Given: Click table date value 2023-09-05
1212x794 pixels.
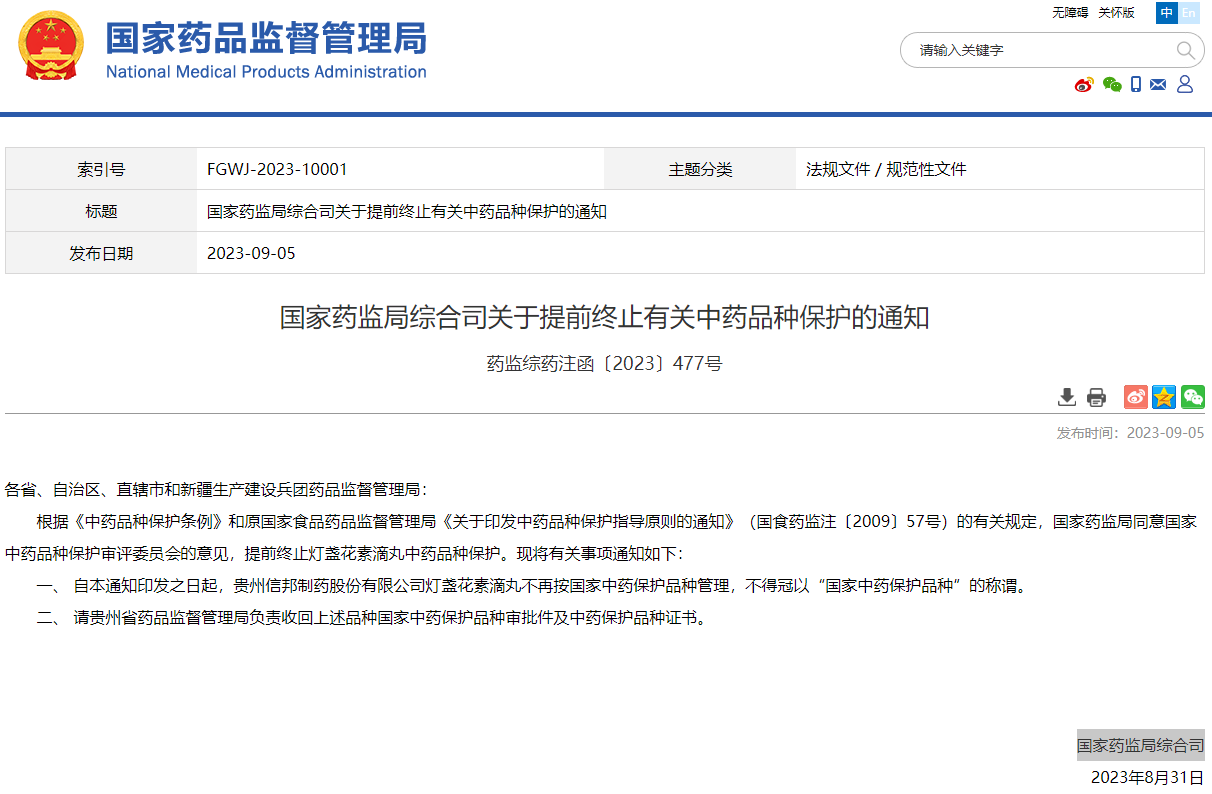Looking at the screenshot, I should pyautogui.click(x=251, y=254).
